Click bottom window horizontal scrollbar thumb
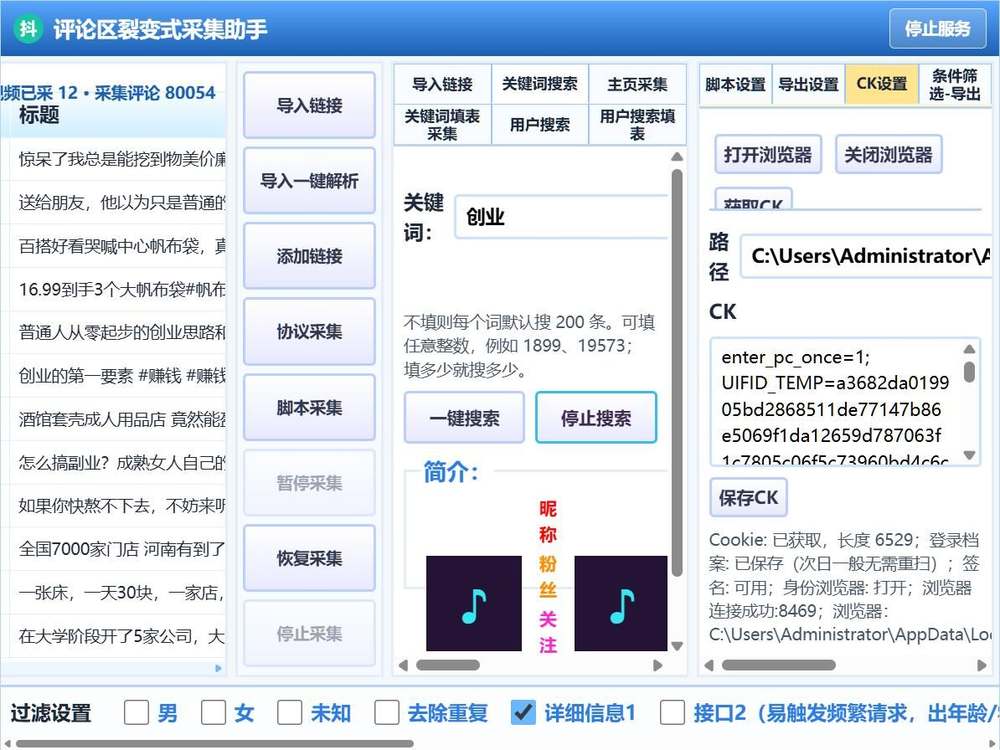The height and width of the screenshot is (750, 1000). (215, 744)
